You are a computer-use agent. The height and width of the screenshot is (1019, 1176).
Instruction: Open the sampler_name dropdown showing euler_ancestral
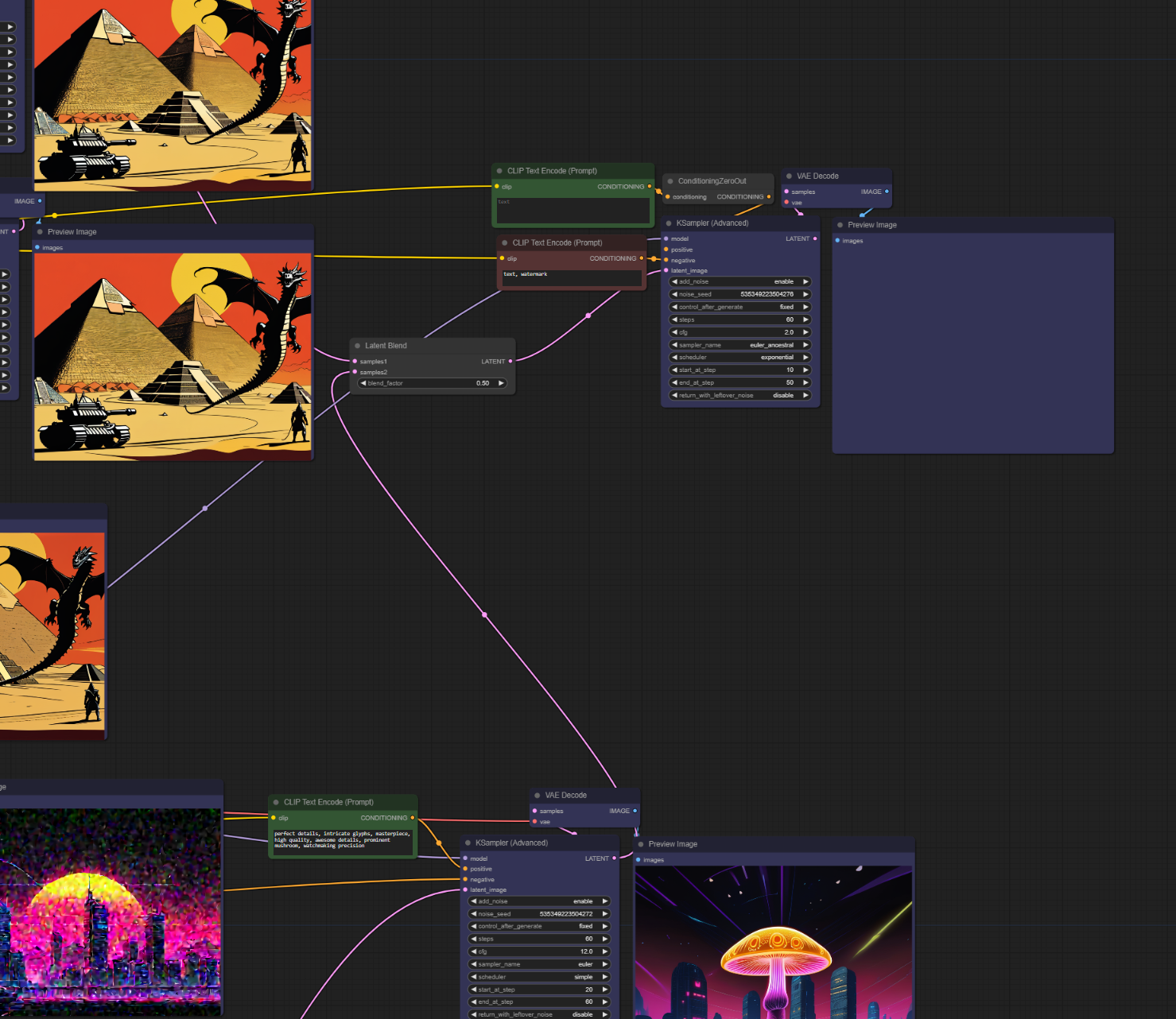[739, 345]
